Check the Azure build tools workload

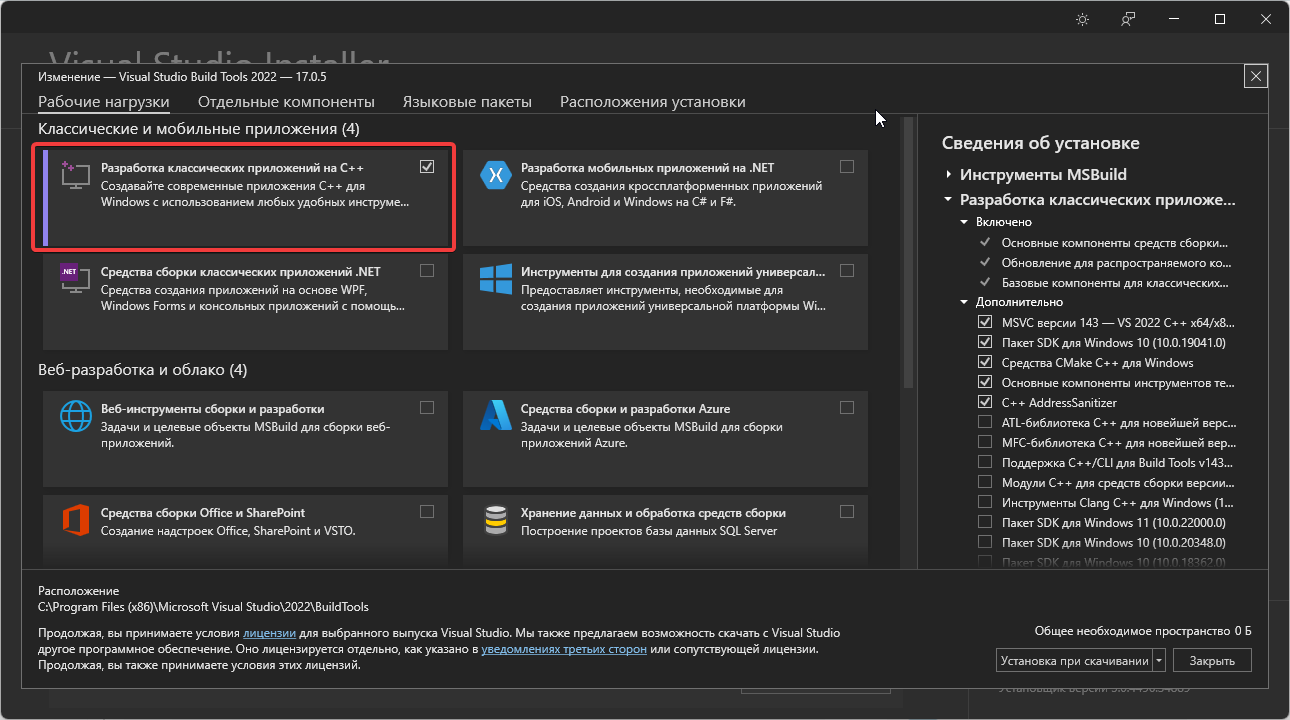[847, 408]
